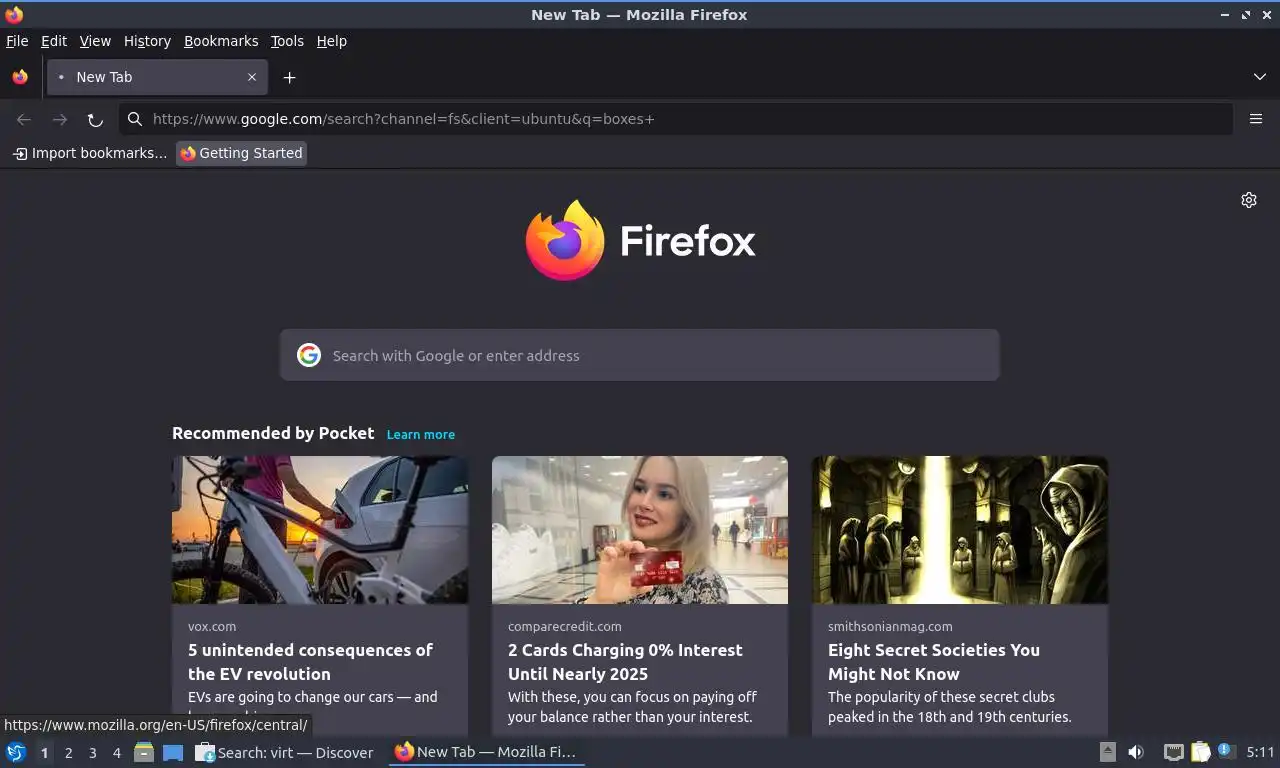Click the Search with Google input field

(x=640, y=355)
